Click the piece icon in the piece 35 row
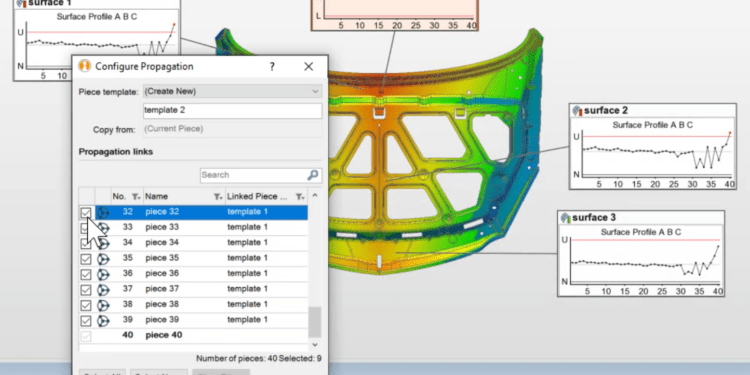The height and width of the screenshot is (375, 750). click(x=103, y=259)
